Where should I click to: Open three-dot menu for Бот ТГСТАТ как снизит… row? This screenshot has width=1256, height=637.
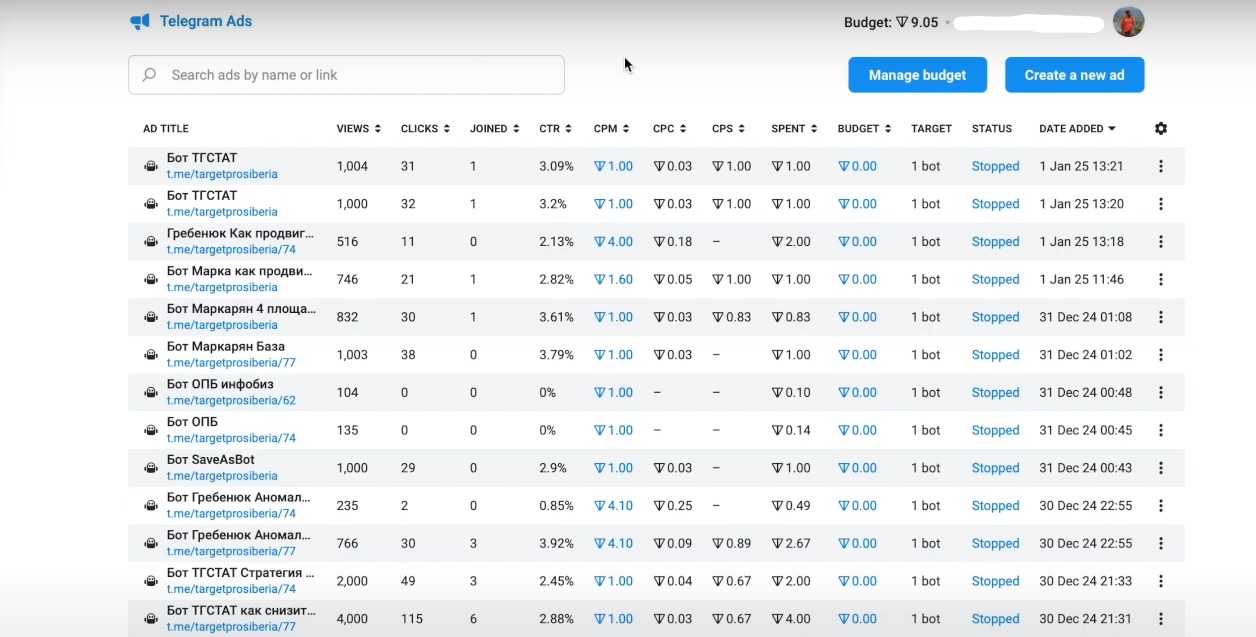[x=1161, y=619]
